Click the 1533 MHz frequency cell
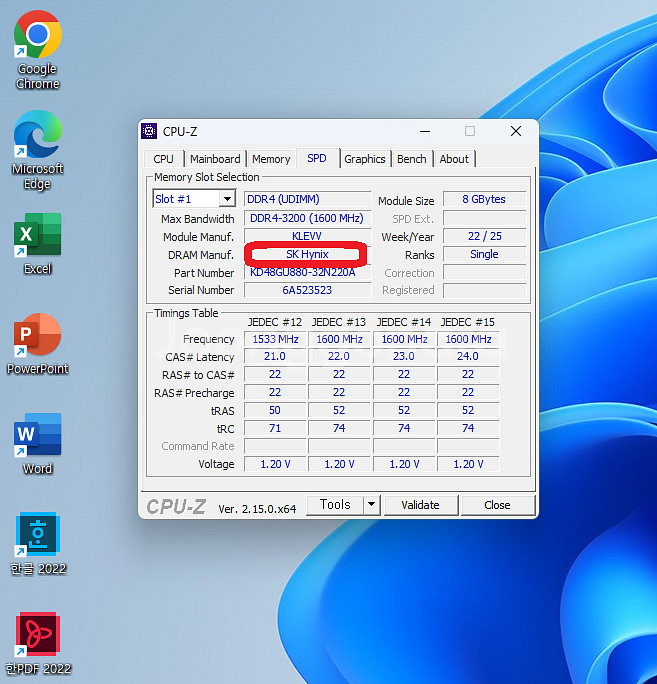The image size is (657, 684). click(275, 339)
